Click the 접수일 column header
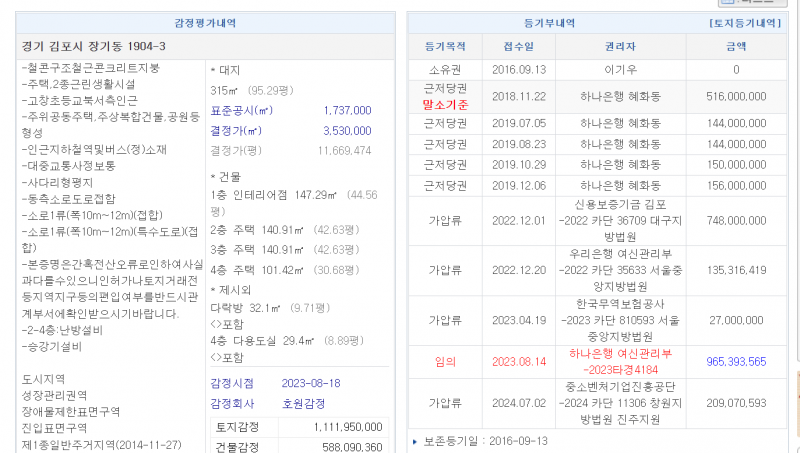This screenshot has height=453, width=800. [519, 46]
